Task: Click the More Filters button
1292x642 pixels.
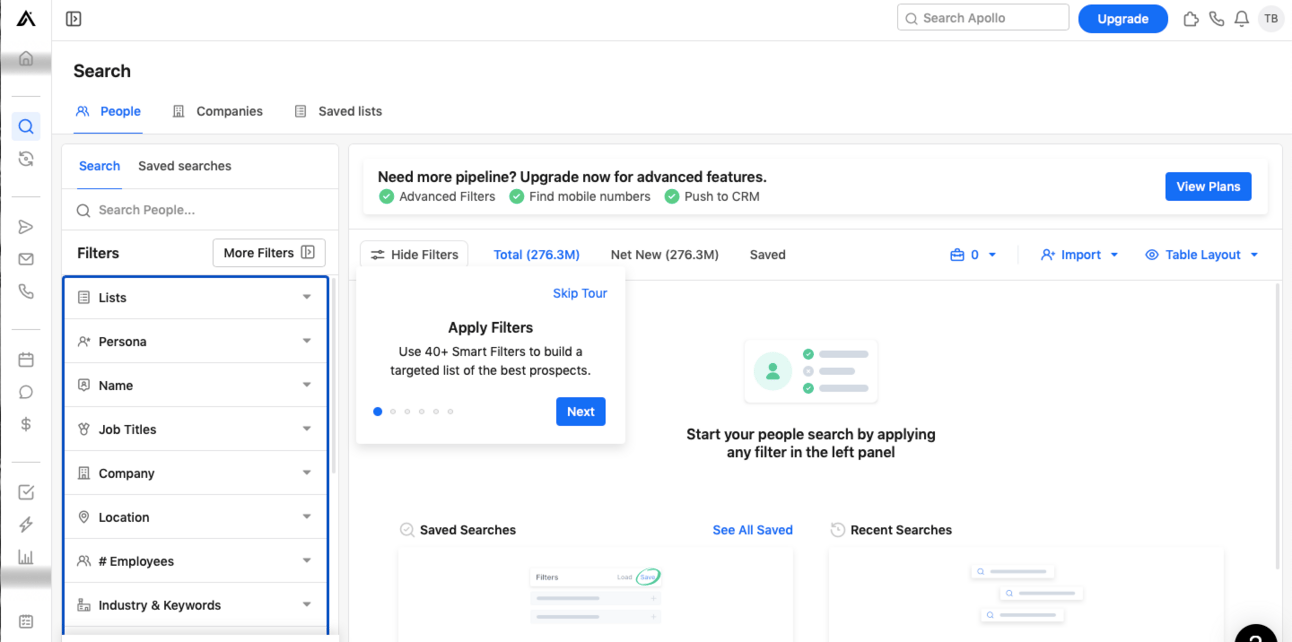Action: pyautogui.click(x=269, y=253)
